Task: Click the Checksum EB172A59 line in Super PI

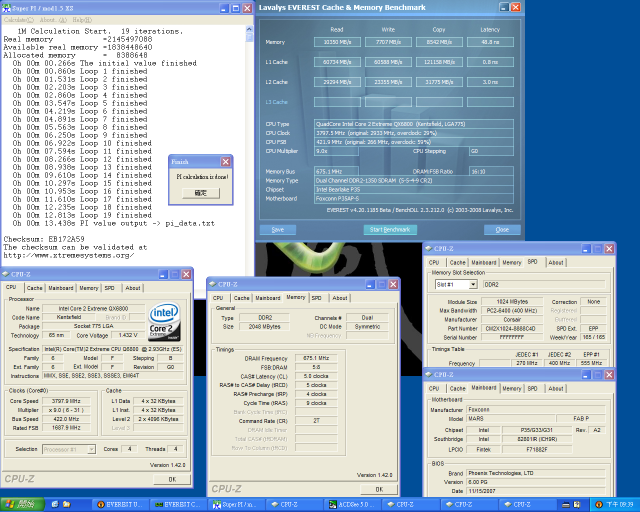Action: coord(44,239)
